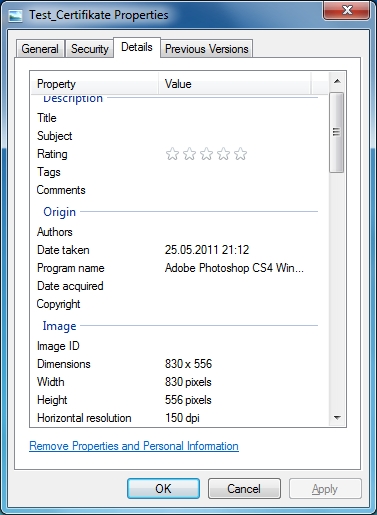Click the vertical scrollbar thumb
This screenshot has height=515, width=377.
[337, 132]
